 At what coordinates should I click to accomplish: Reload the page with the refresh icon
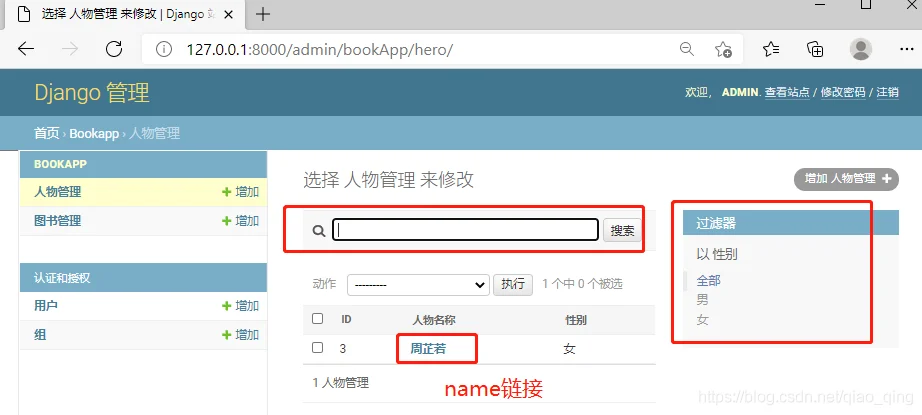coord(113,49)
